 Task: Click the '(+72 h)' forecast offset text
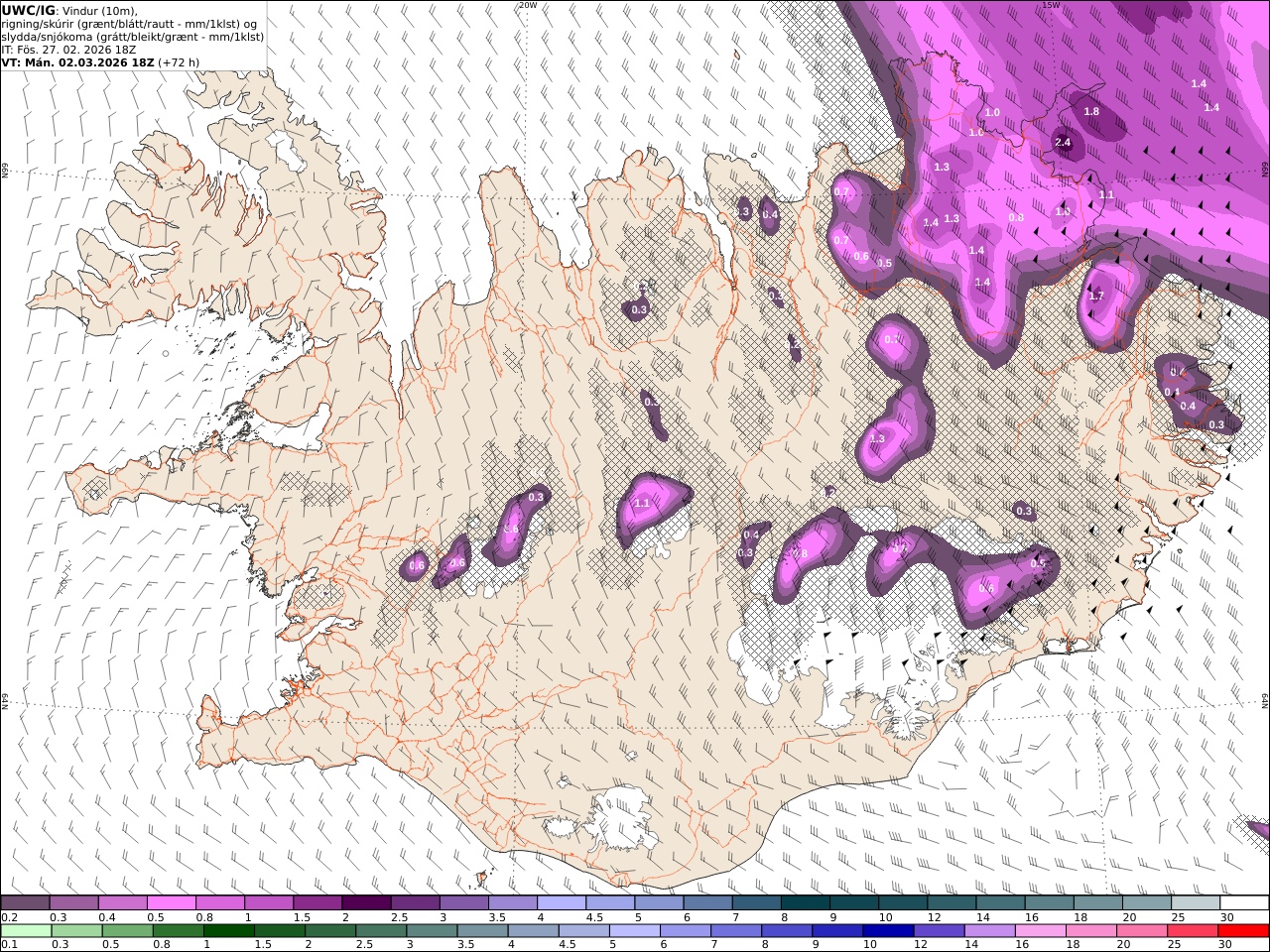pyautogui.click(x=179, y=61)
